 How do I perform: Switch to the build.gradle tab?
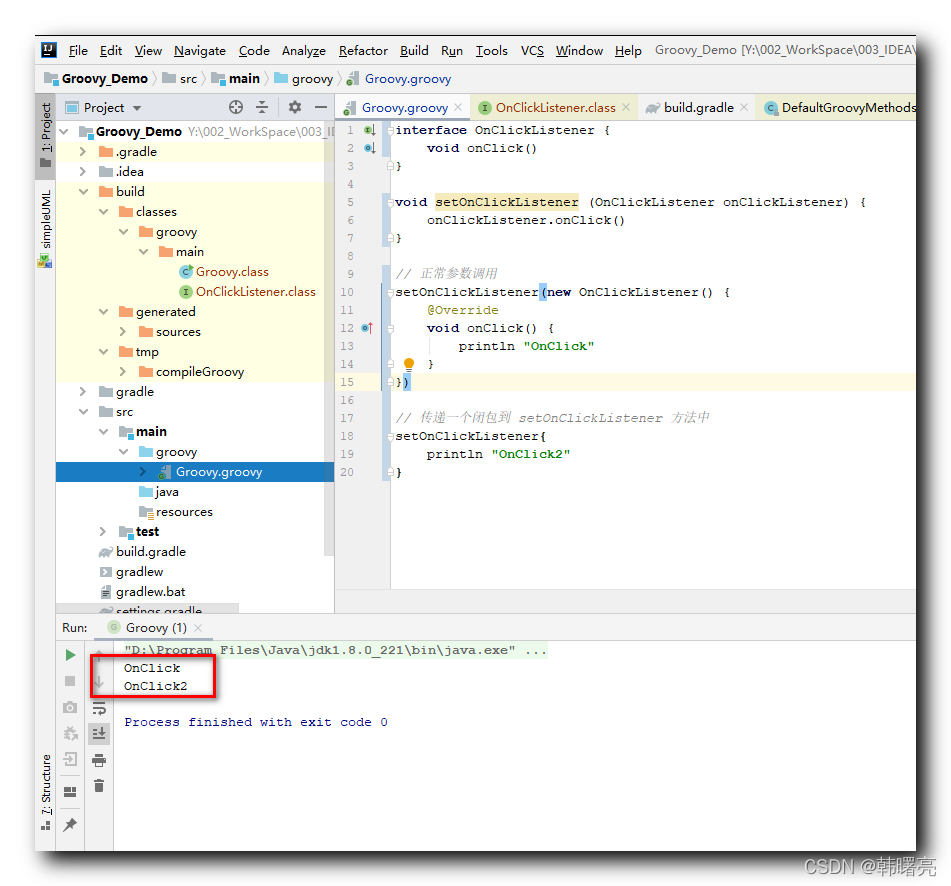tap(698, 108)
